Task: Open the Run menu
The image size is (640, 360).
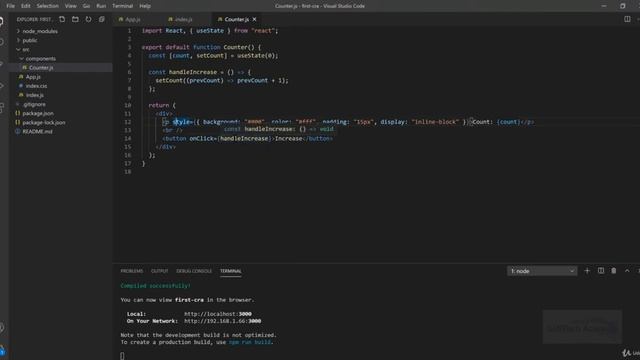Action: coord(101,6)
